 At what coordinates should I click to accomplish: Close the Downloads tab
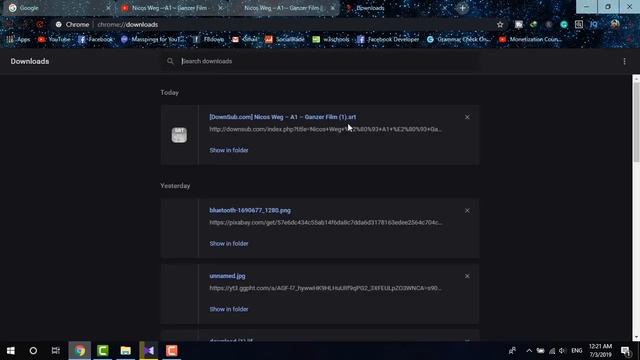tap(445, 8)
